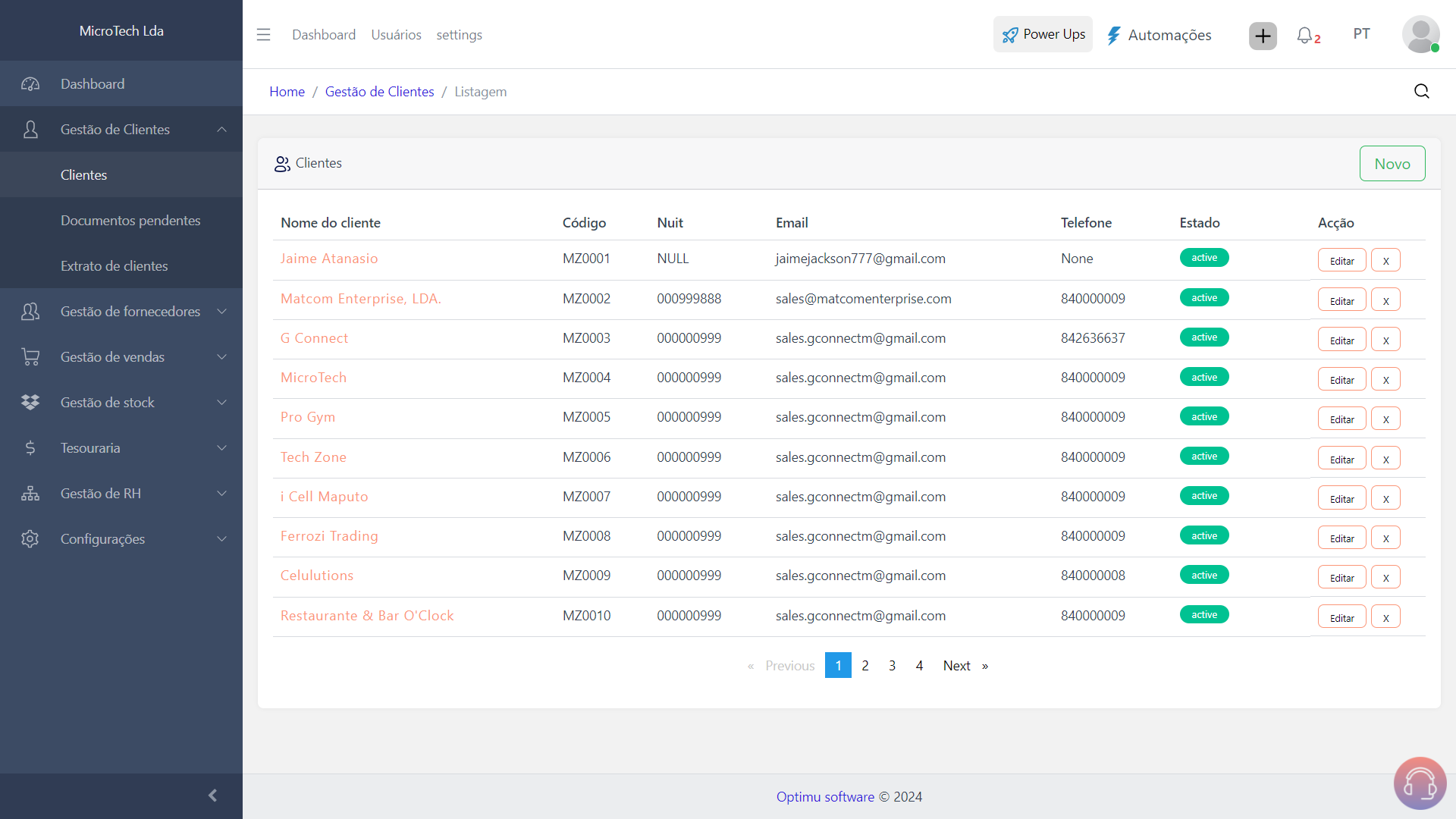This screenshot has width=1456, height=819.
Task: Click the Gestão de vendas cart icon
Action: tap(30, 356)
